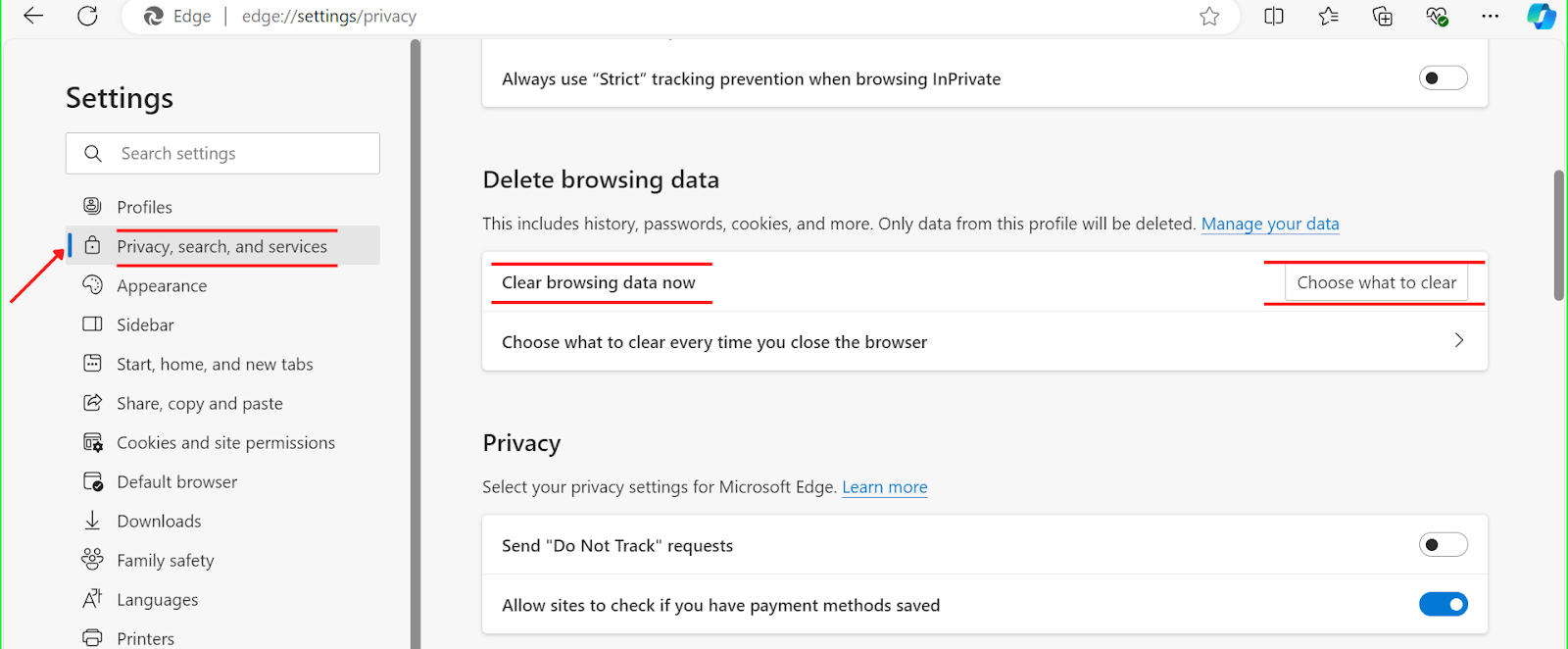Select Downloads in settings sidebar
1568x649 pixels.
159,521
